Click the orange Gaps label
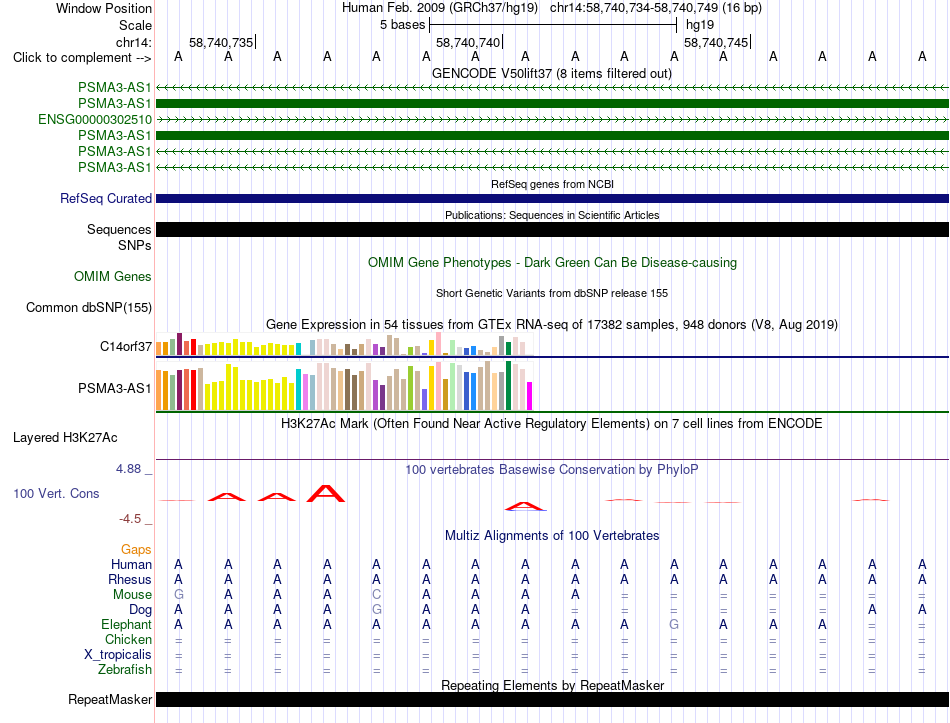Image resolution: width=950 pixels, height=723 pixels. point(136,549)
